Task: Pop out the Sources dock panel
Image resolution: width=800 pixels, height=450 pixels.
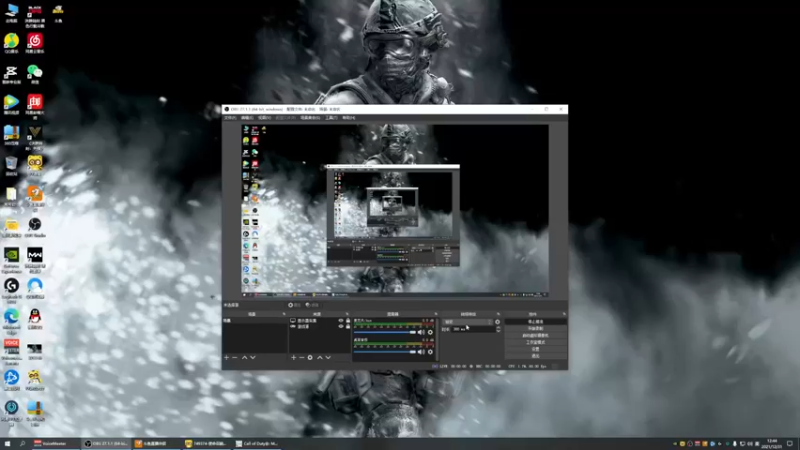Action: [347, 314]
